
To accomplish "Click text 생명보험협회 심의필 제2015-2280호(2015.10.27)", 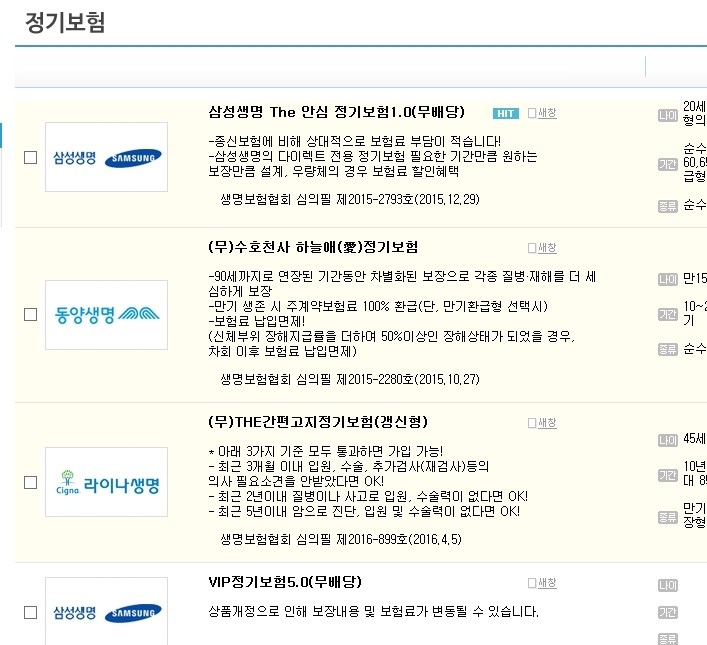I will point(350,379).
